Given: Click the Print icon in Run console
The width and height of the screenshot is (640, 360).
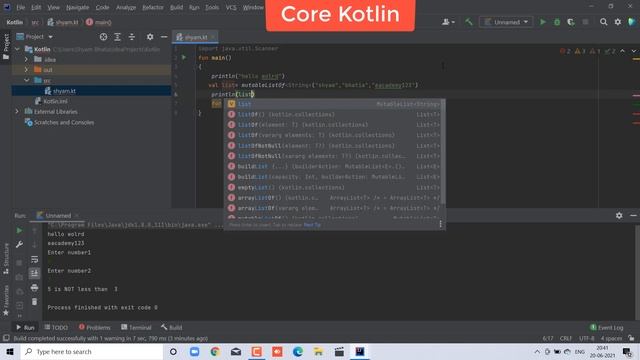Looking at the screenshot, I should [34, 288].
